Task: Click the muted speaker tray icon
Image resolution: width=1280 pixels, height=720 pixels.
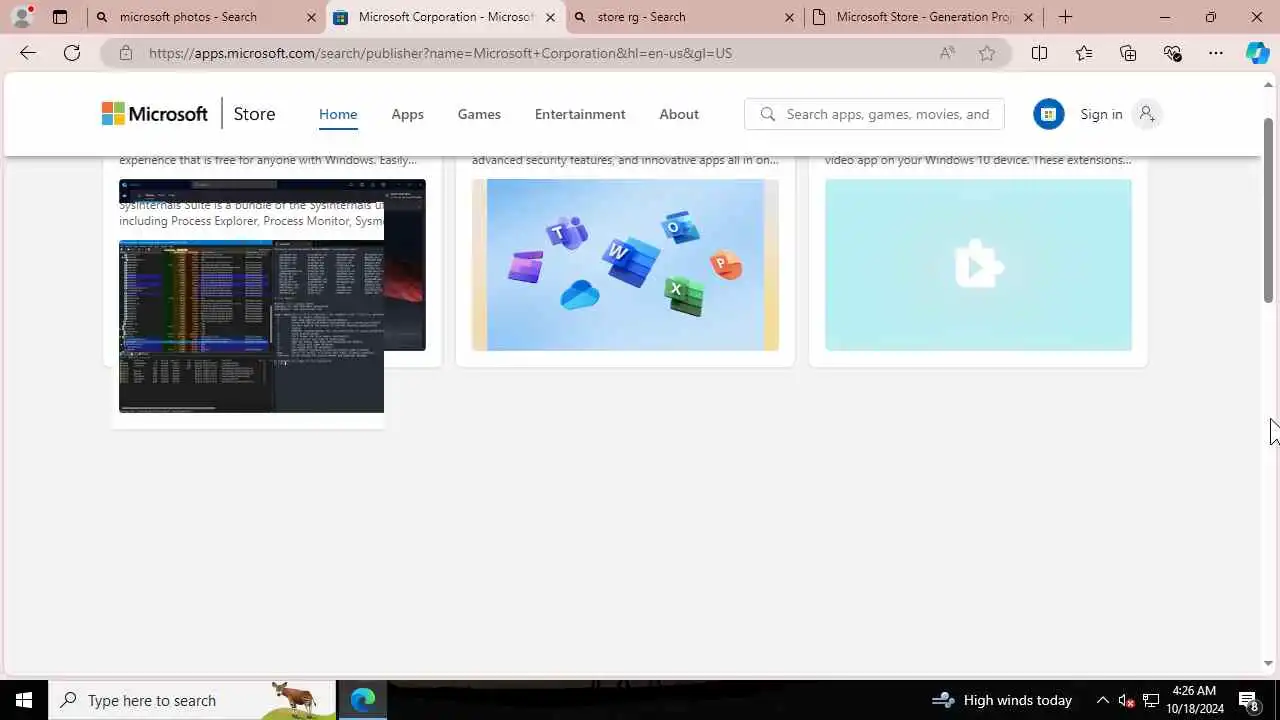Action: click(1126, 700)
